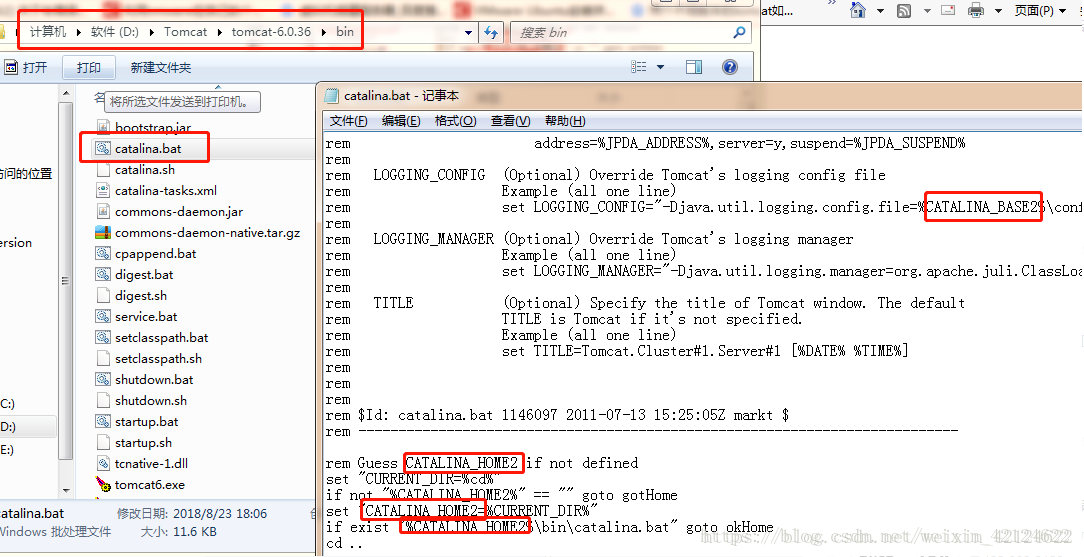The height and width of the screenshot is (557, 1084).
Task: Select the shutdown.bat file icon
Action: point(103,379)
